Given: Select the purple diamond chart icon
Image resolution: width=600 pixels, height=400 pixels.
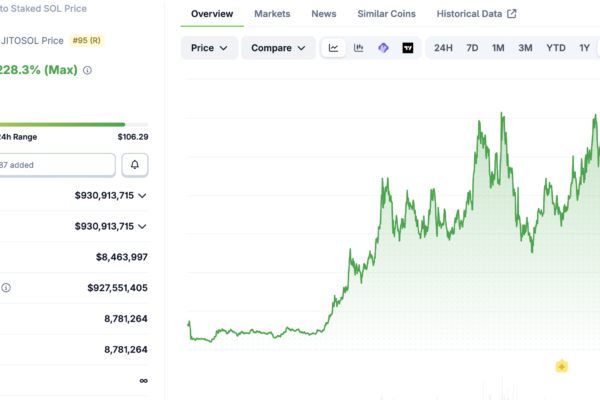Looking at the screenshot, I should 383,48.
